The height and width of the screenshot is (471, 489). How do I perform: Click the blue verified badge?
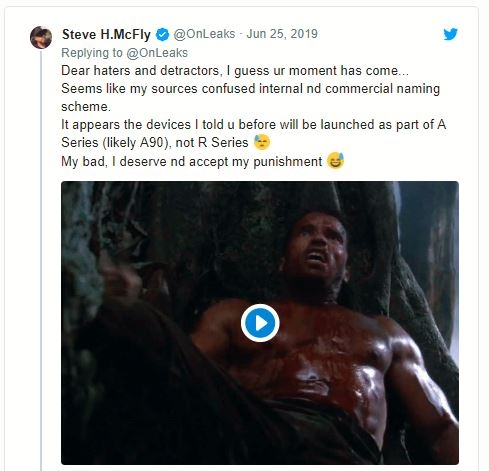162,35
